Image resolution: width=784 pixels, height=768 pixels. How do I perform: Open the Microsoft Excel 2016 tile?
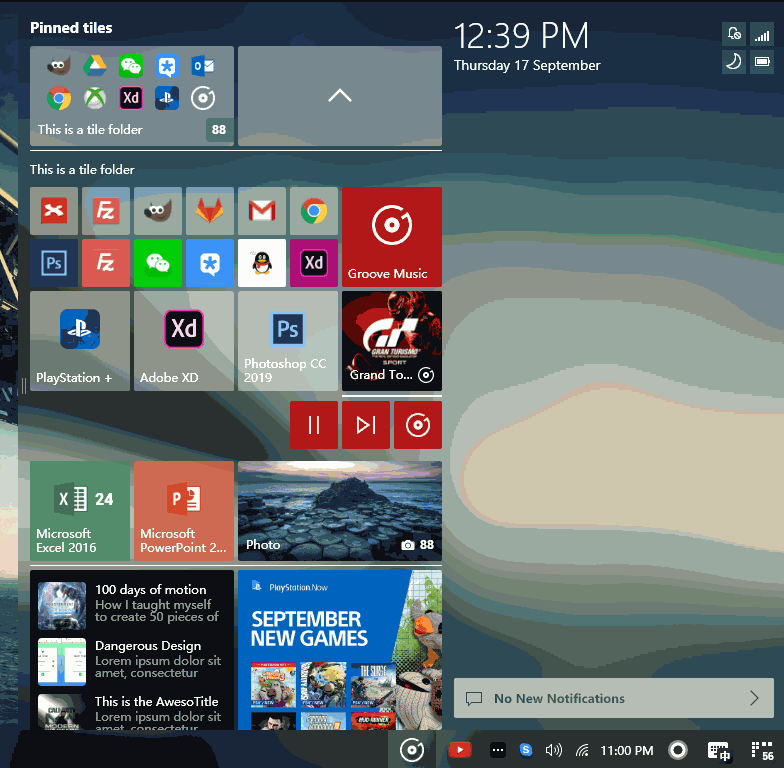coord(80,511)
